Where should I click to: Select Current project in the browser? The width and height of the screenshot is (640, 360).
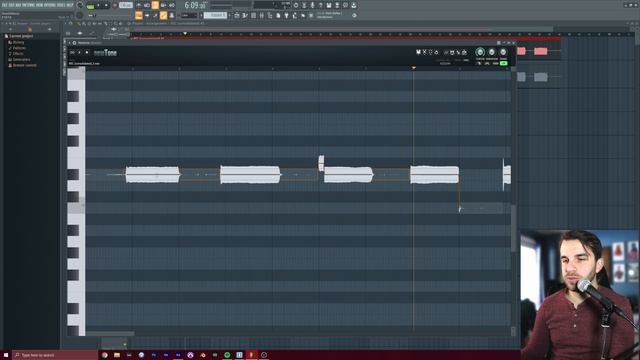tap(20, 36)
